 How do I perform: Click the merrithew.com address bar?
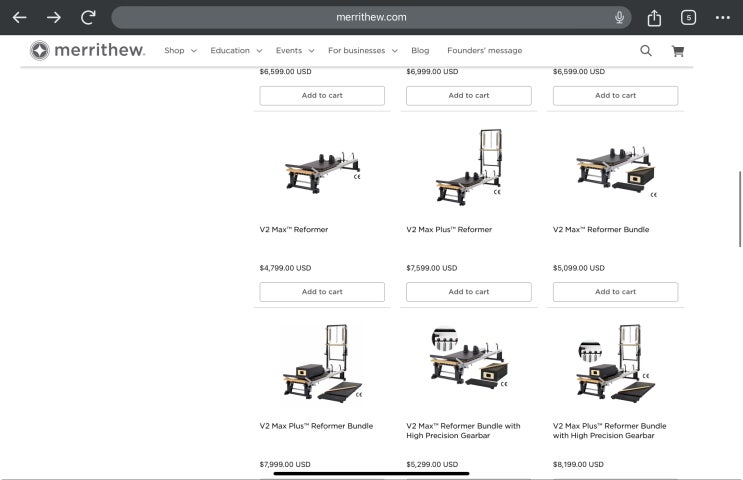[371, 18]
